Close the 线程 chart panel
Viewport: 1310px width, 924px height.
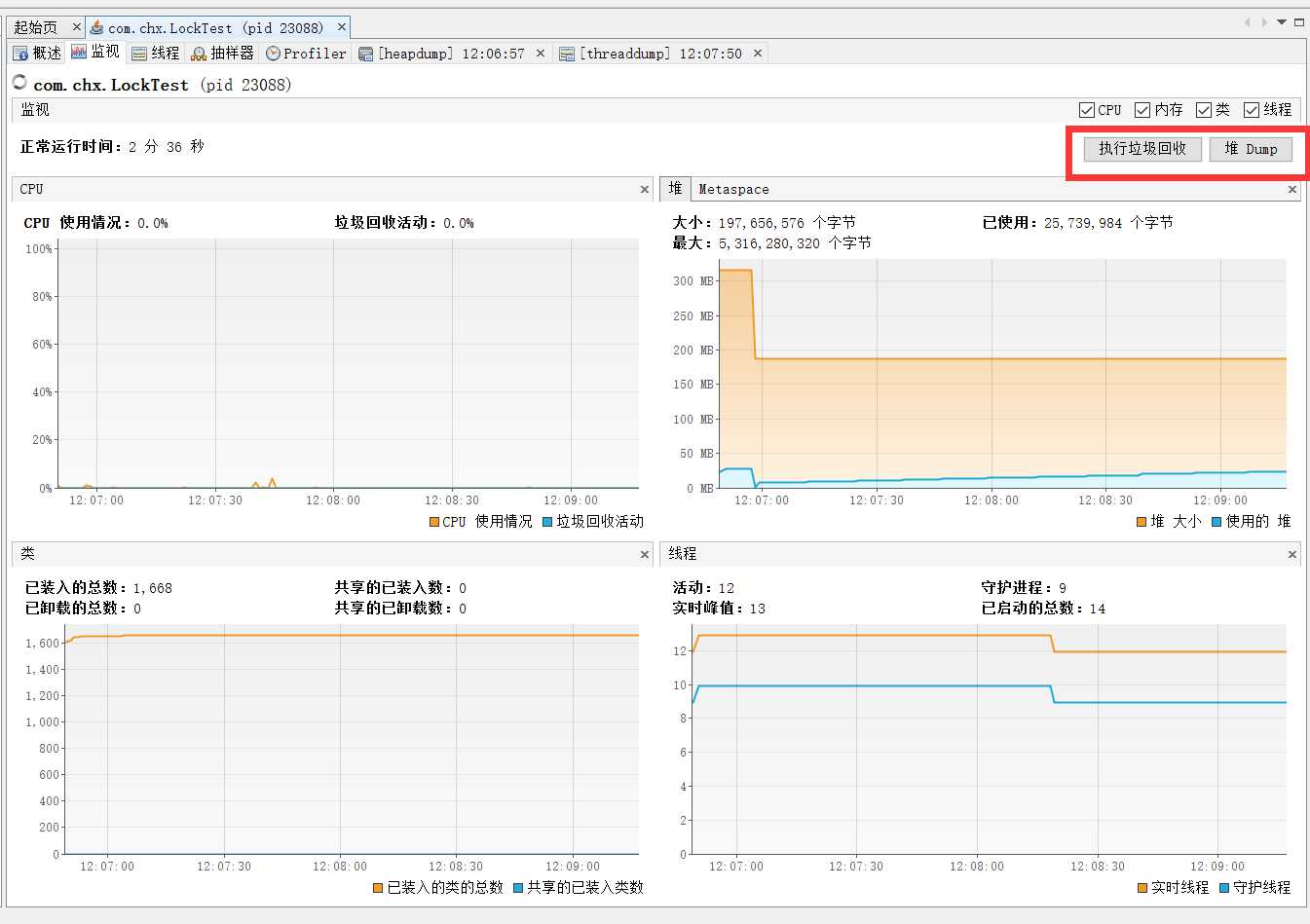pyautogui.click(x=1292, y=555)
